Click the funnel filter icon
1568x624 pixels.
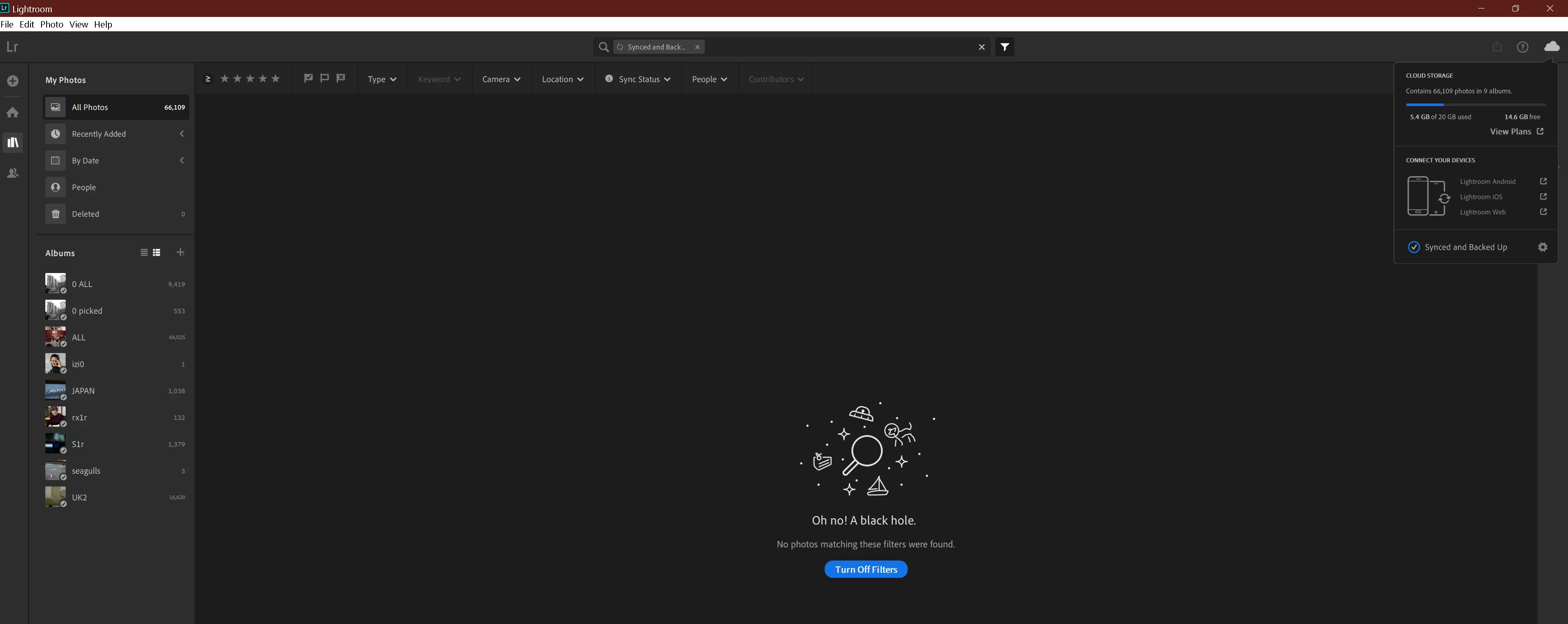pyautogui.click(x=1004, y=47)
